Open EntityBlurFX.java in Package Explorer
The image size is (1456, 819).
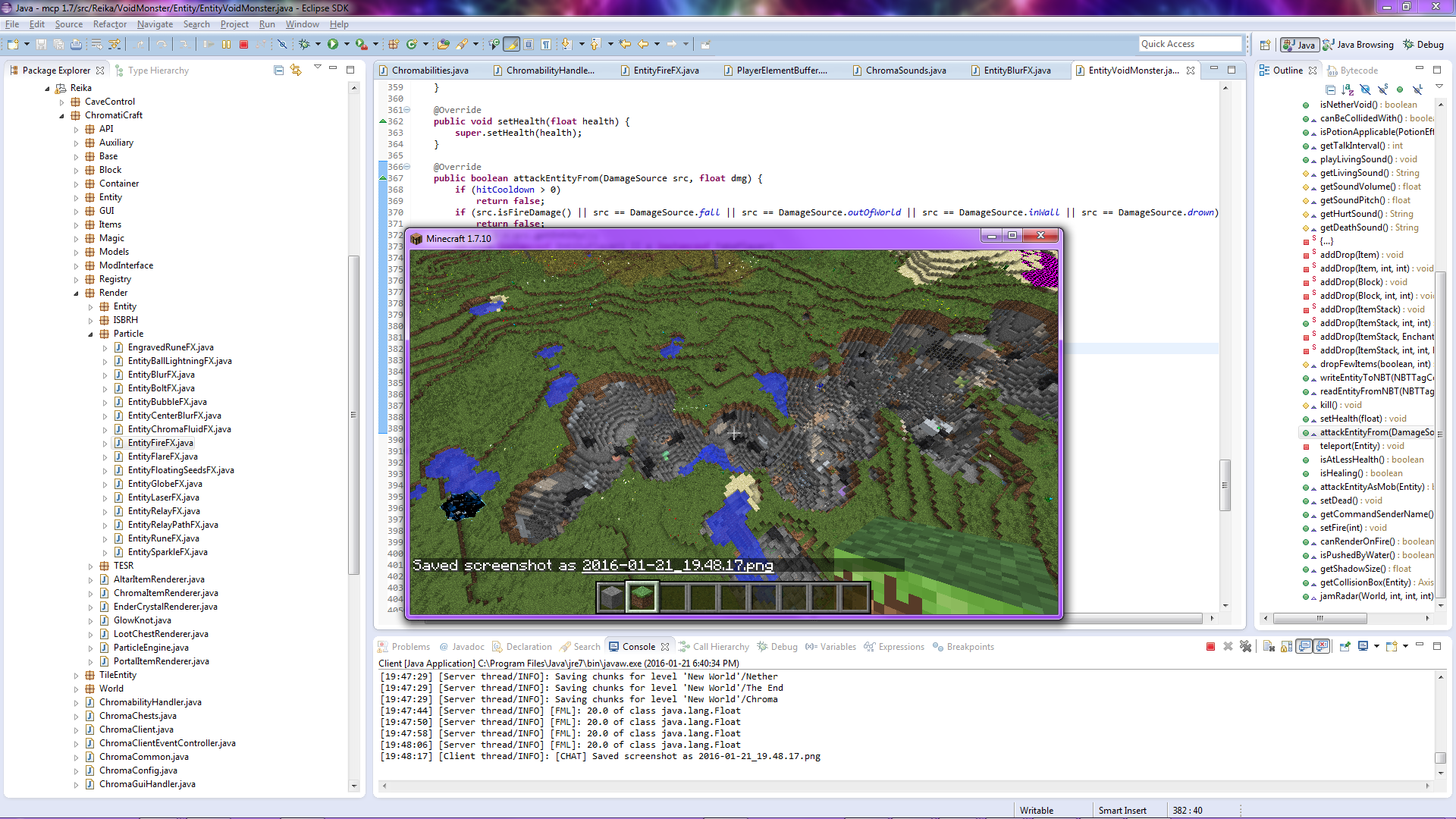tap(161, 375)
